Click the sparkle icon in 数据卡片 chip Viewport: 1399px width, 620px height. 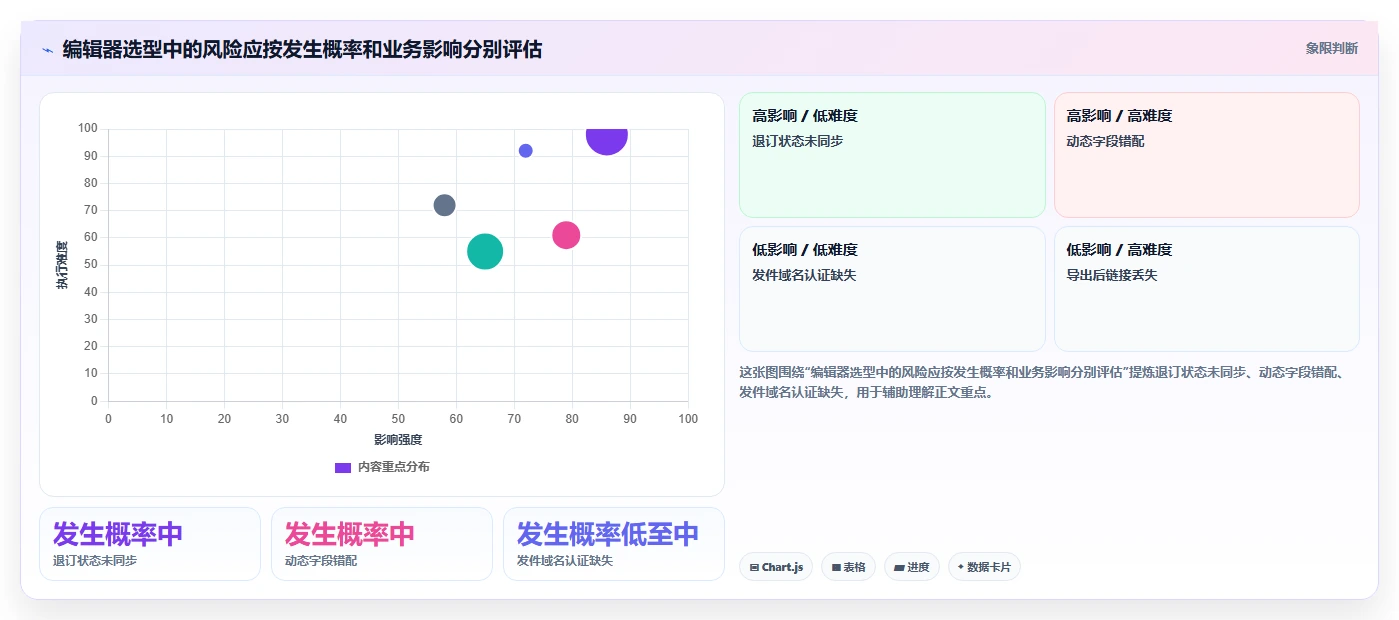coord(961,567)
